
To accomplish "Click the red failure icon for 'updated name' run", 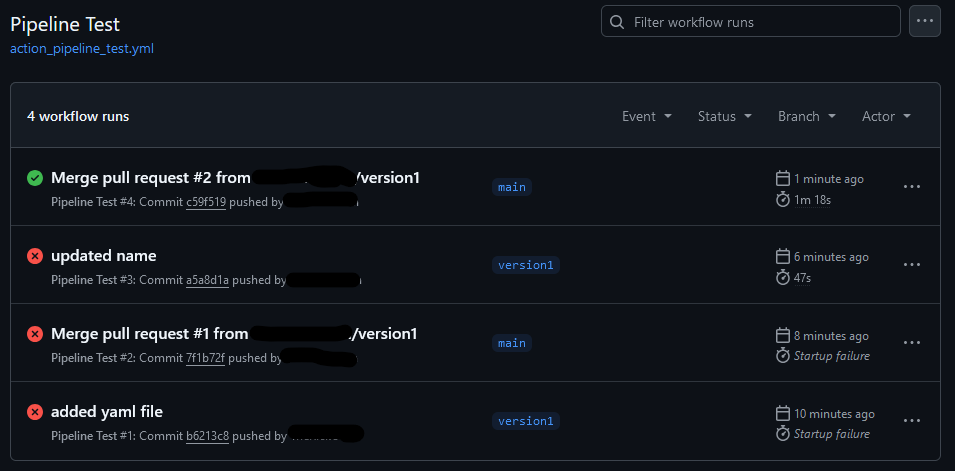I will click(x=35, y=256).
